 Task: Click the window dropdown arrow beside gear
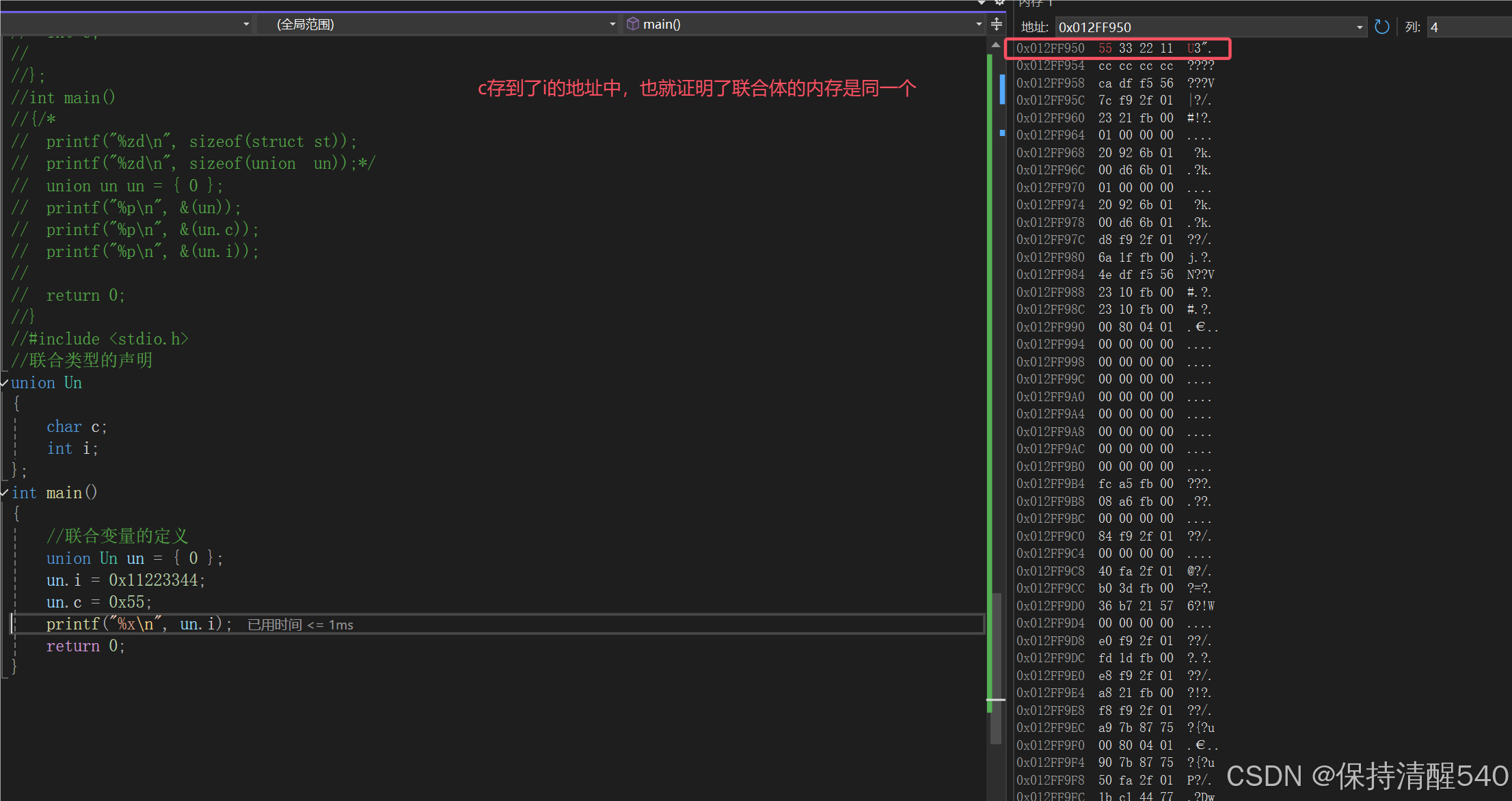pyautogui.click(x=982, y=3)
